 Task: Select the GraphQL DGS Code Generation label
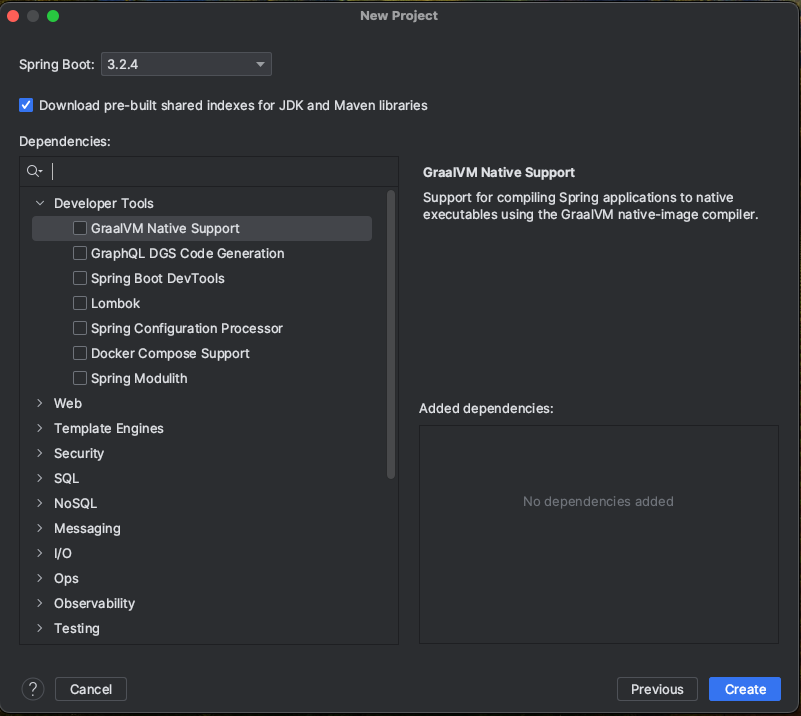187,253
